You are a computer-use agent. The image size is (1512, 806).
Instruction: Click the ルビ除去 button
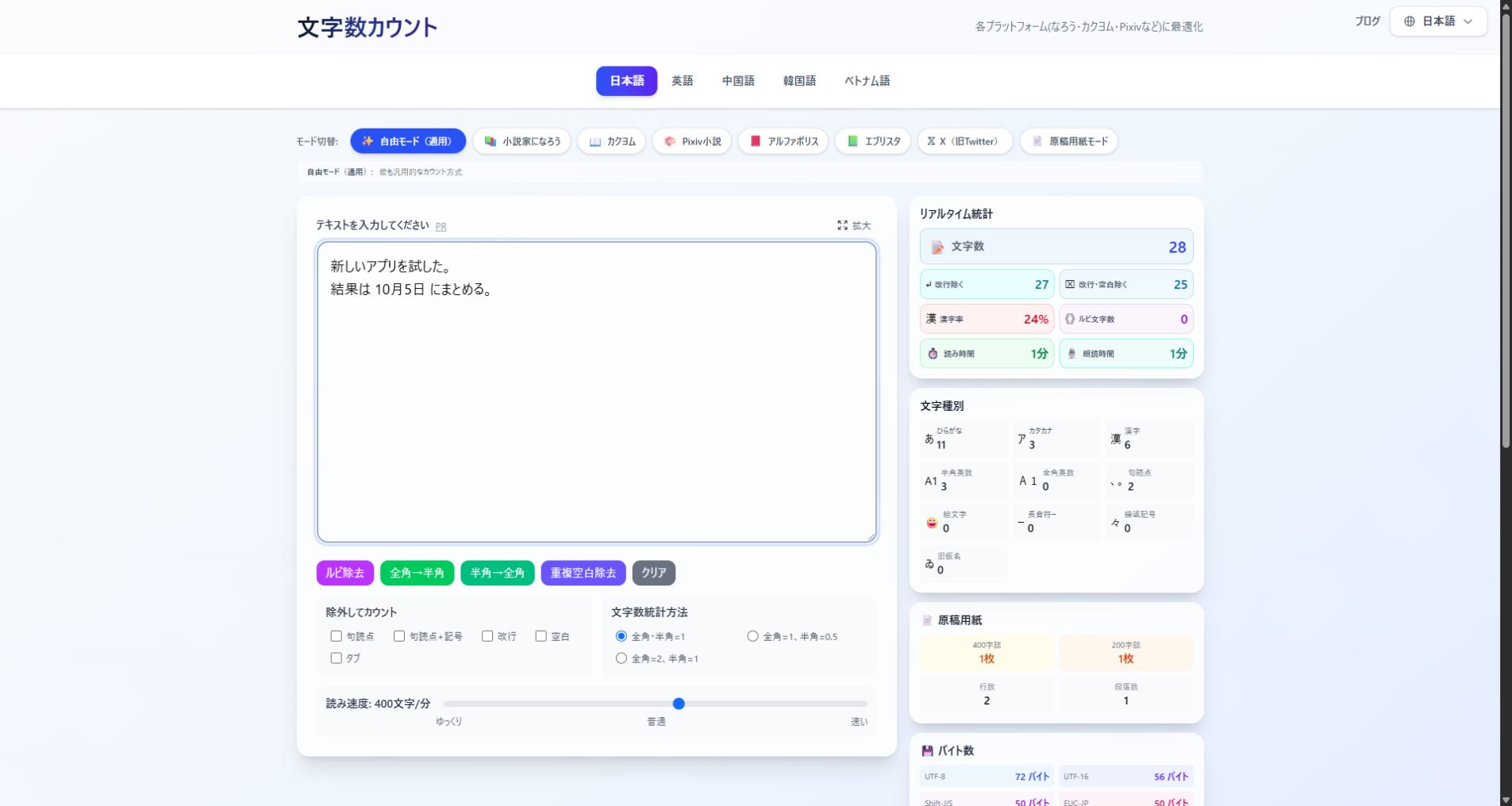point(344,573)
